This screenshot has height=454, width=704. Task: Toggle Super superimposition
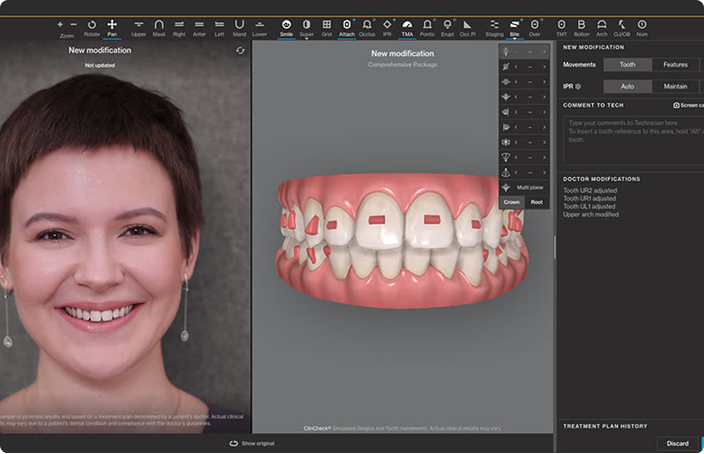307,27
